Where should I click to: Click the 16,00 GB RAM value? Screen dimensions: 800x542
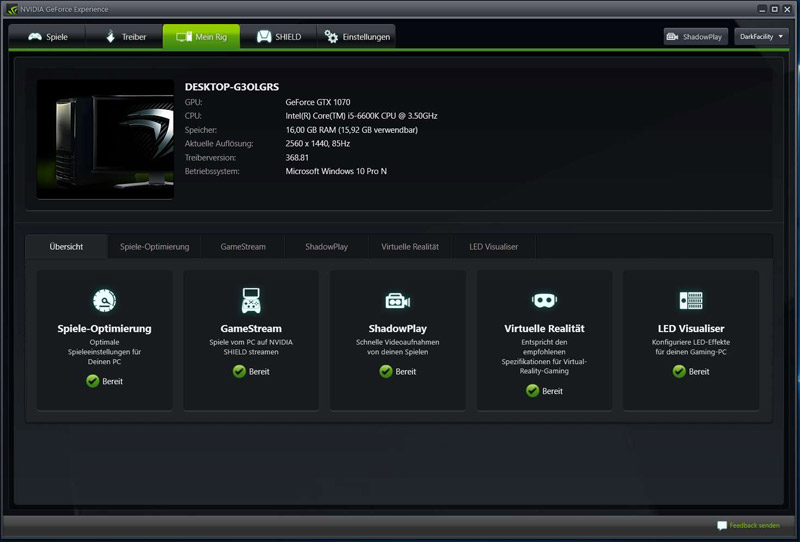tap(352, 130)
